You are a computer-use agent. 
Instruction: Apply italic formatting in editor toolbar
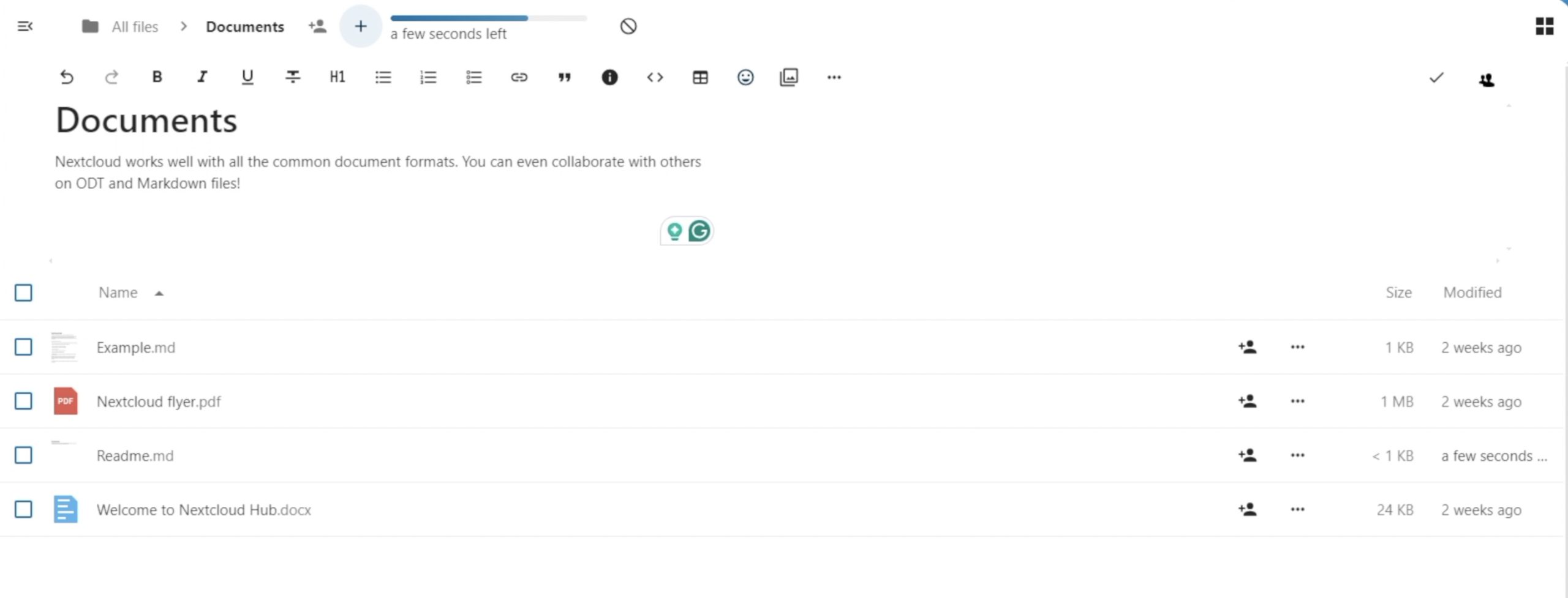coord(202,77)
